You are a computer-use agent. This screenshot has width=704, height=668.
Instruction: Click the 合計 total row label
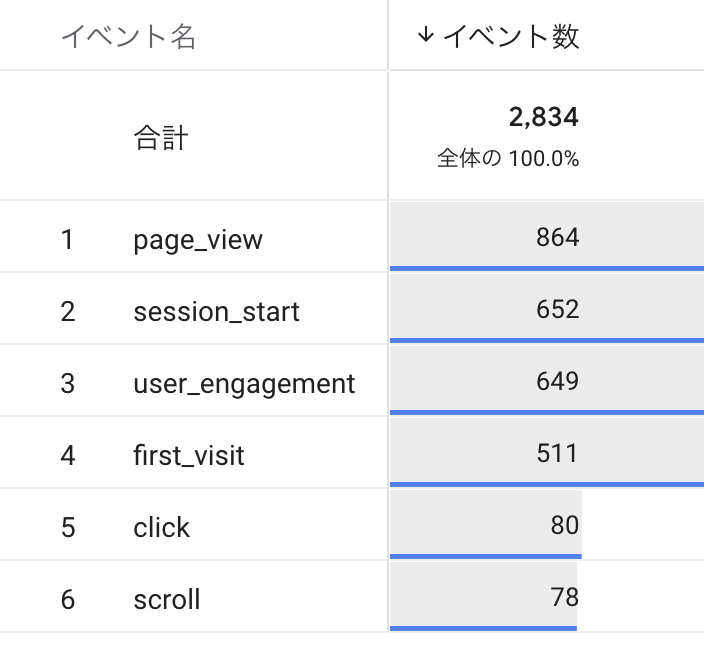160,137
